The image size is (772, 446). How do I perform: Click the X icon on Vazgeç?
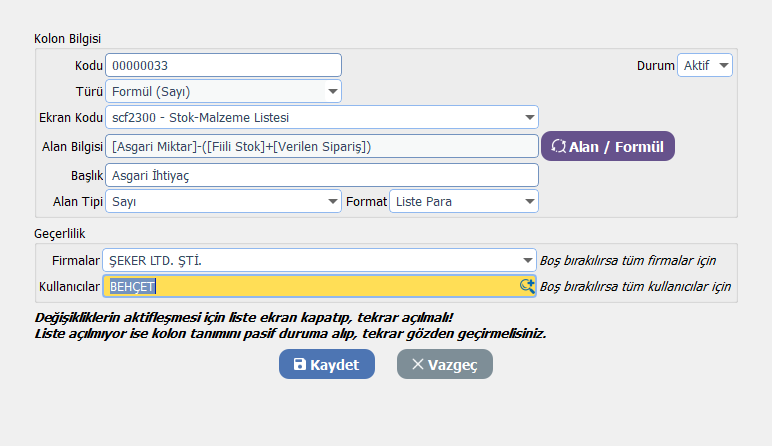tap(418, 365)
